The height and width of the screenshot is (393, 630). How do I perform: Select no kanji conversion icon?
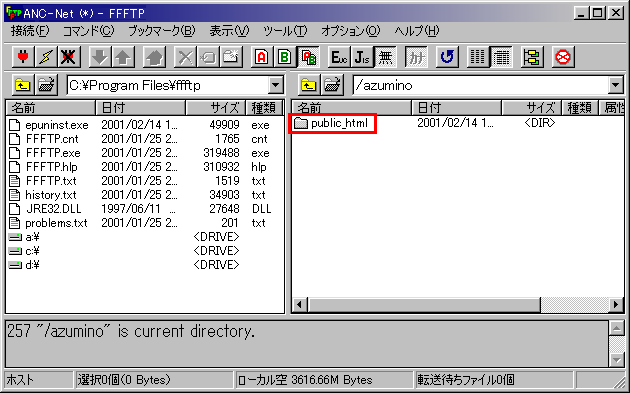(385, 57)
